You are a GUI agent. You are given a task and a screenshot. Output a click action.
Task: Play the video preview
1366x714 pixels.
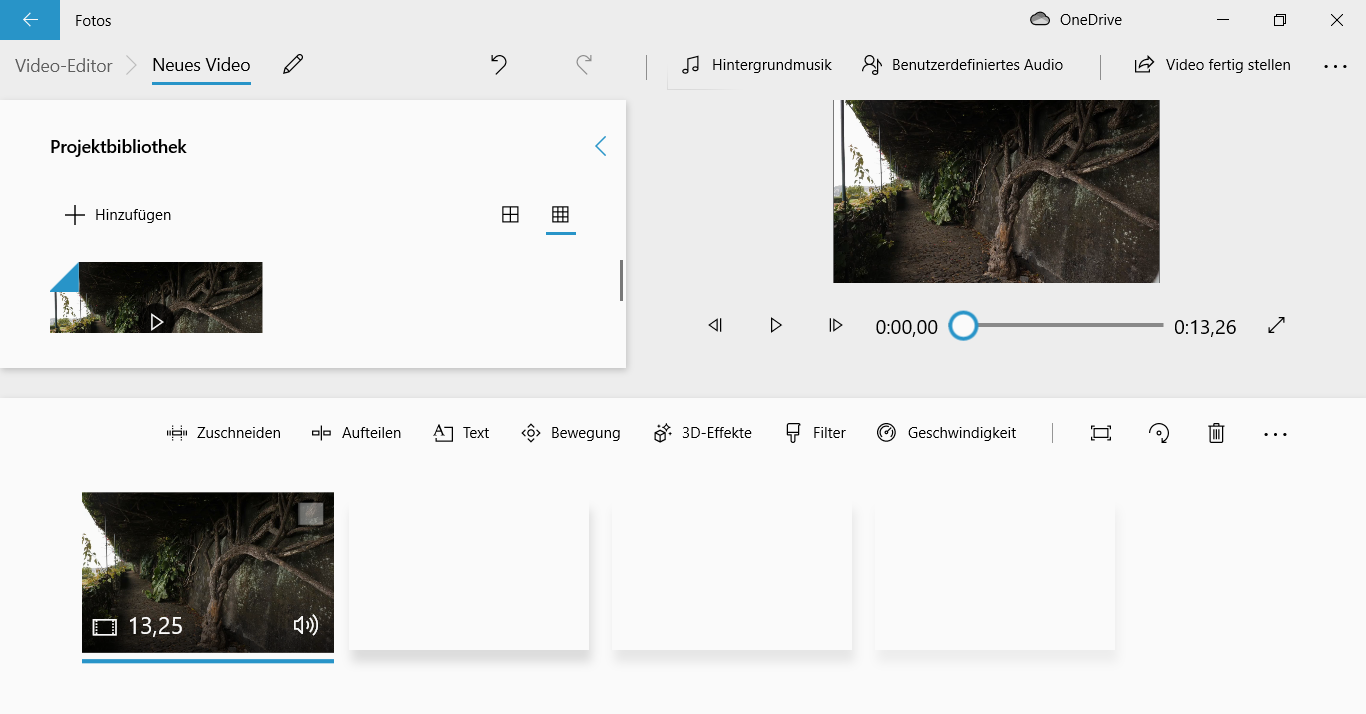click(x=775, y=325)
